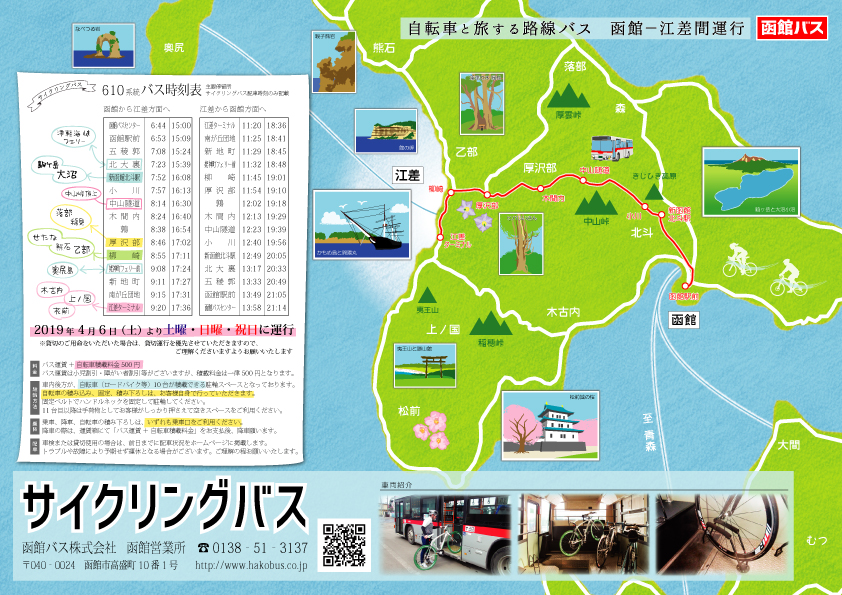The height and width of the screenshot is (595, 842).
Task: Click the 6:44 departure time cell
Action: [158, 126]
